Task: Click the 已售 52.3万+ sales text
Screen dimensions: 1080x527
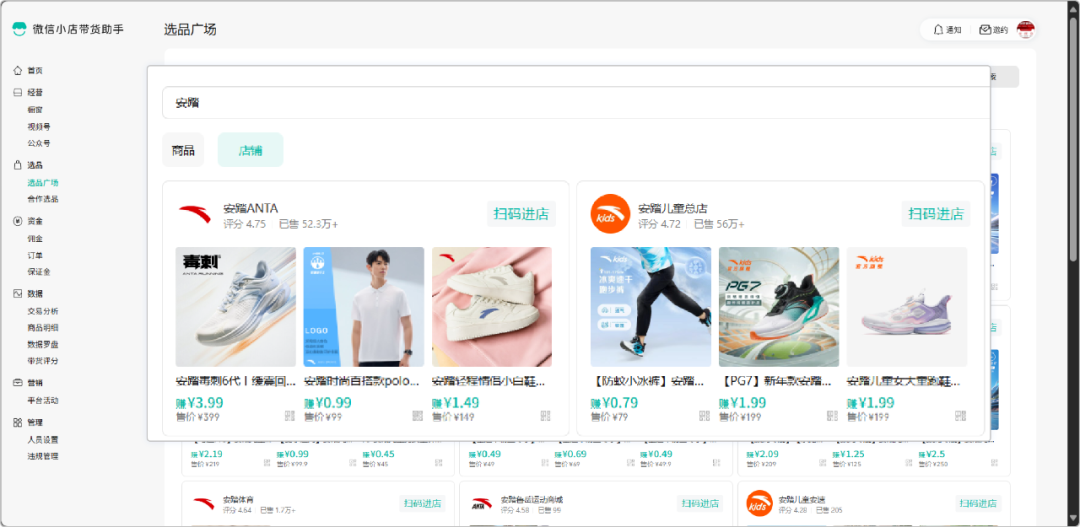Action: point(309,224)
